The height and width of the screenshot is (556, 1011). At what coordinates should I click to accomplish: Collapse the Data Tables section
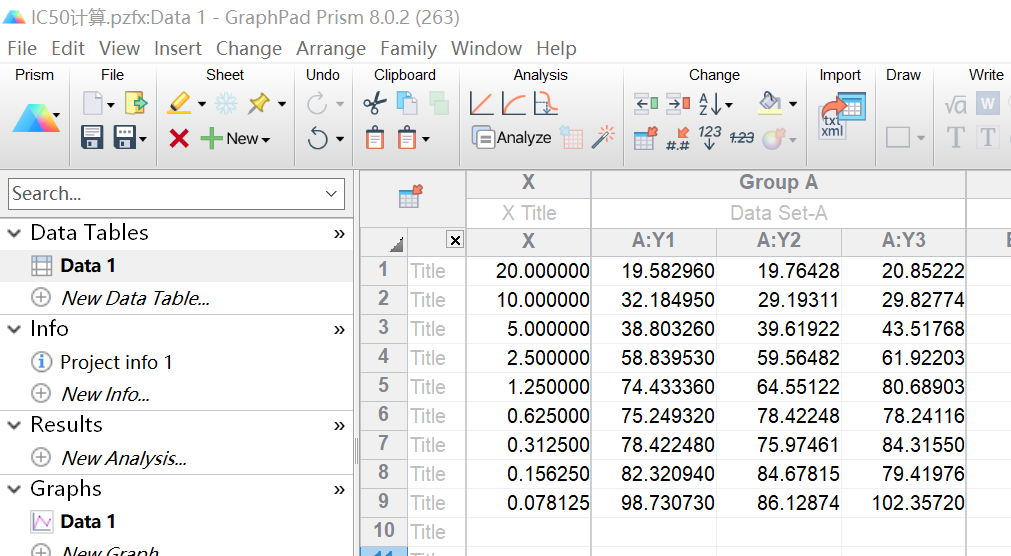(x=14, y=233)
